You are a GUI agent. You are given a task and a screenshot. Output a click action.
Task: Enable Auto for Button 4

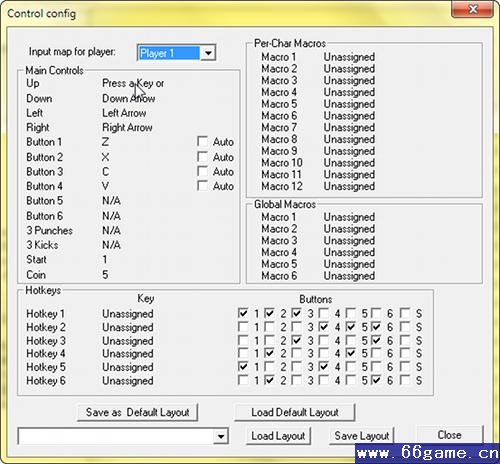202,185
